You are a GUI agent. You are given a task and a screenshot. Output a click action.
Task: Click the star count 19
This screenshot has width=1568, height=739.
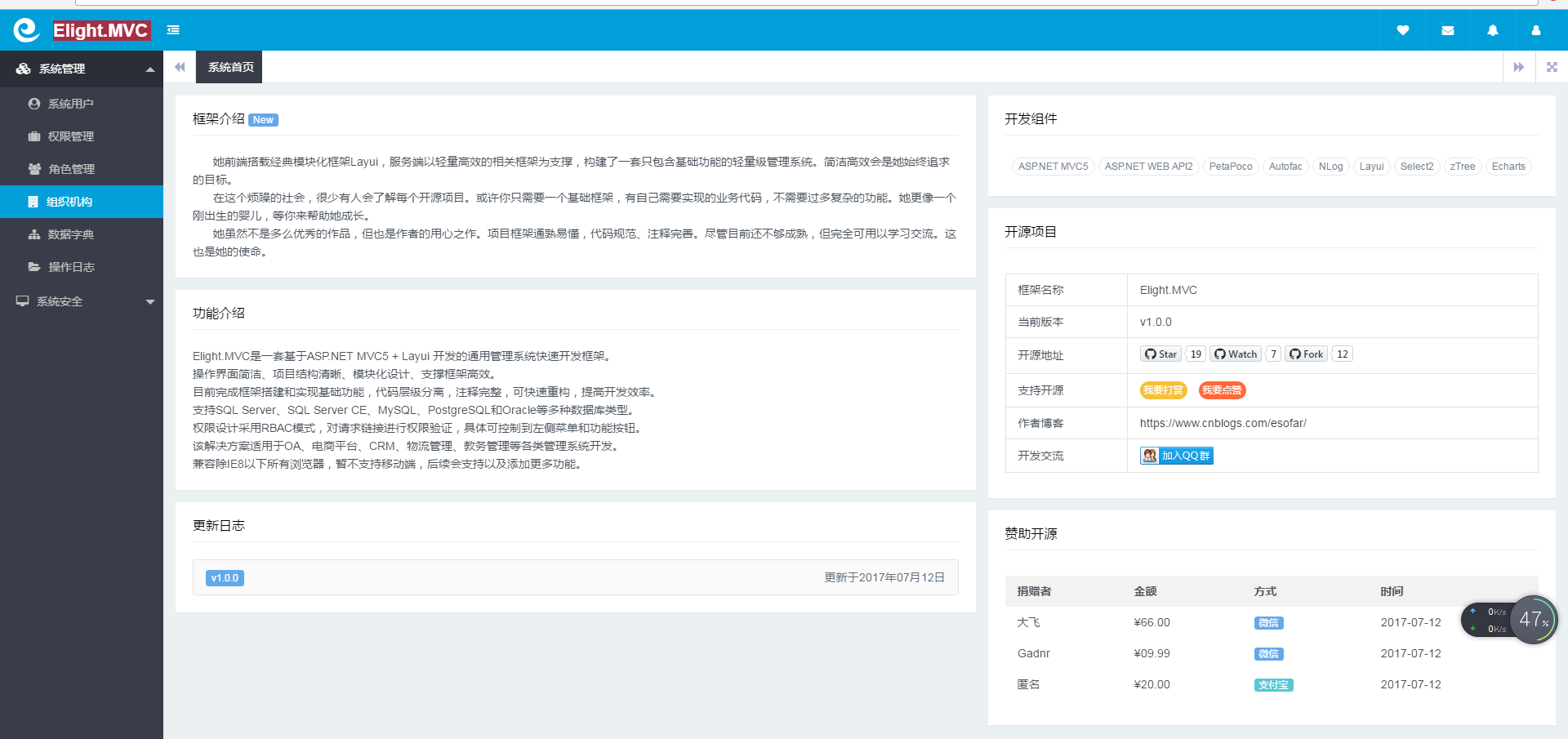(1196, 354)
